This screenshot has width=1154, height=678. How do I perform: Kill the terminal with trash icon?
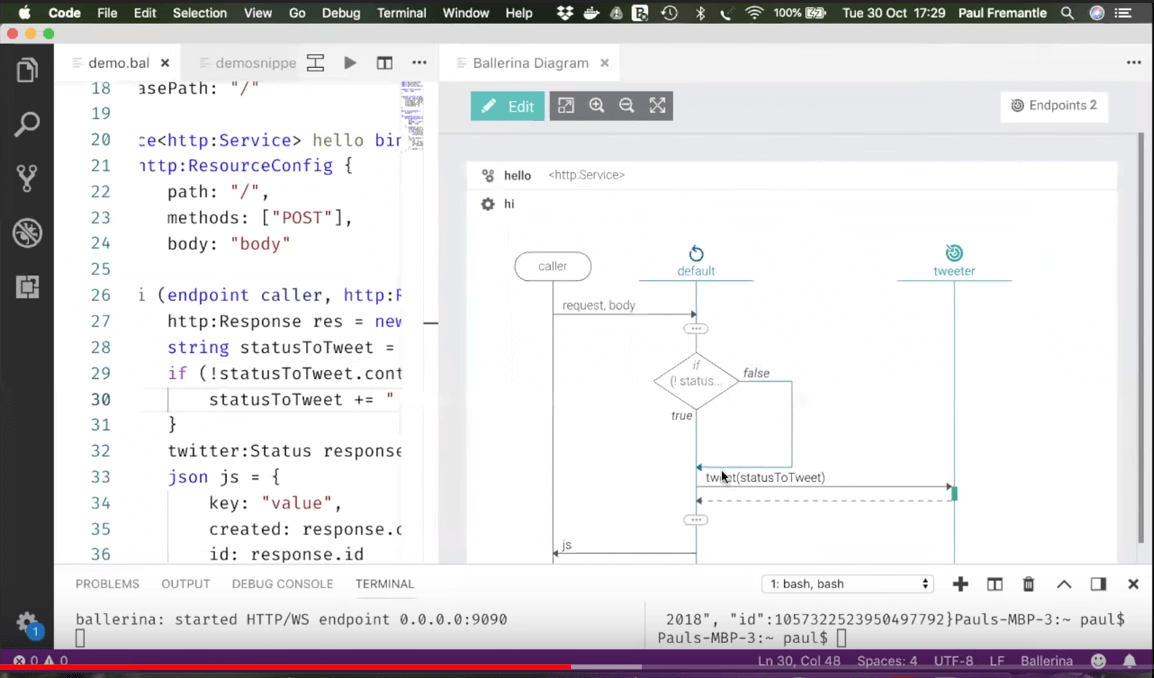(x=1028, y=585)
